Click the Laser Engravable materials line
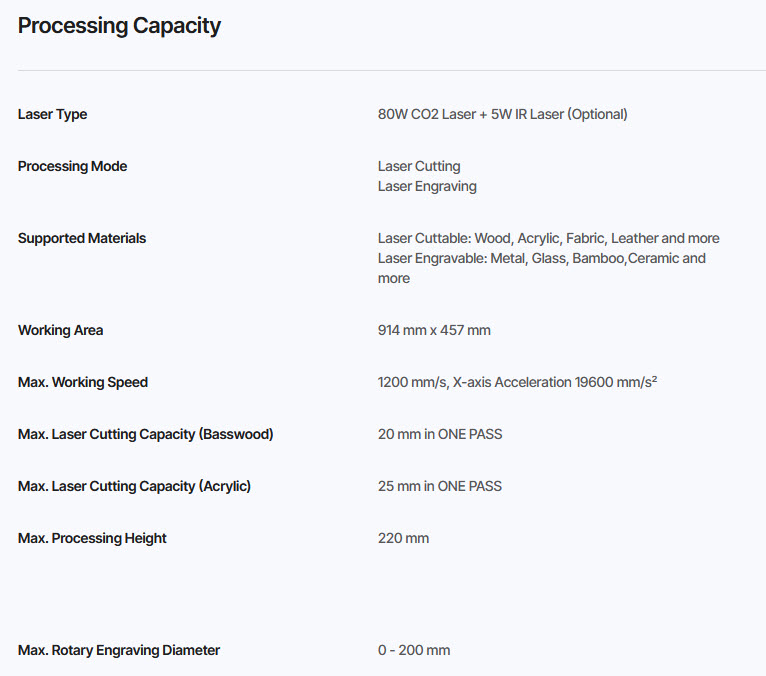The height and width of the screenshot is (676, 766). (x=541, y=268)
